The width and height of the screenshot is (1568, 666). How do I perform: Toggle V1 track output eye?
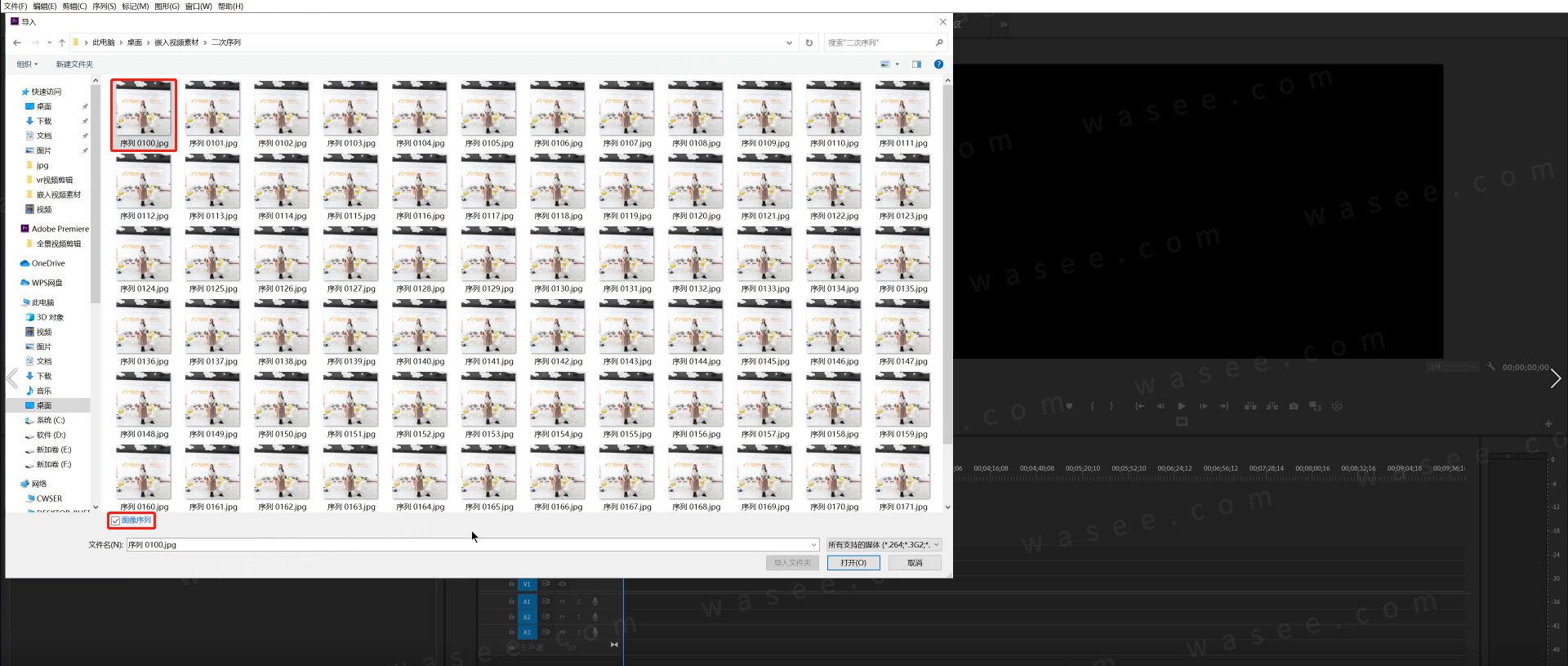pos(562,584)
